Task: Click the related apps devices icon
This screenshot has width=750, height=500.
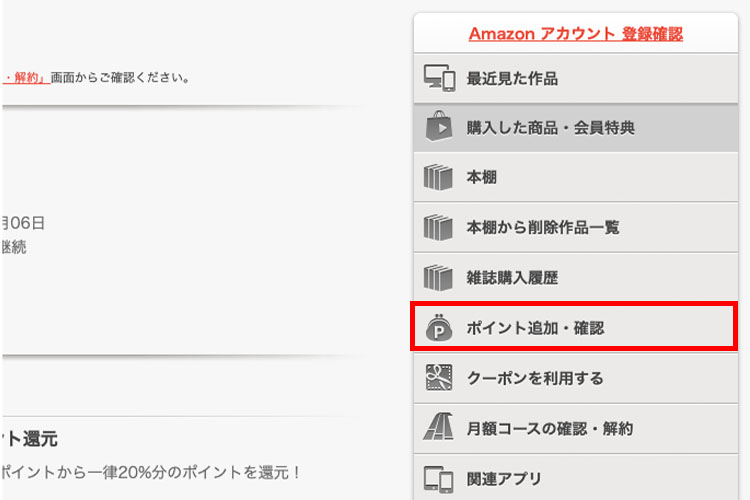Action: click(440, 477)
